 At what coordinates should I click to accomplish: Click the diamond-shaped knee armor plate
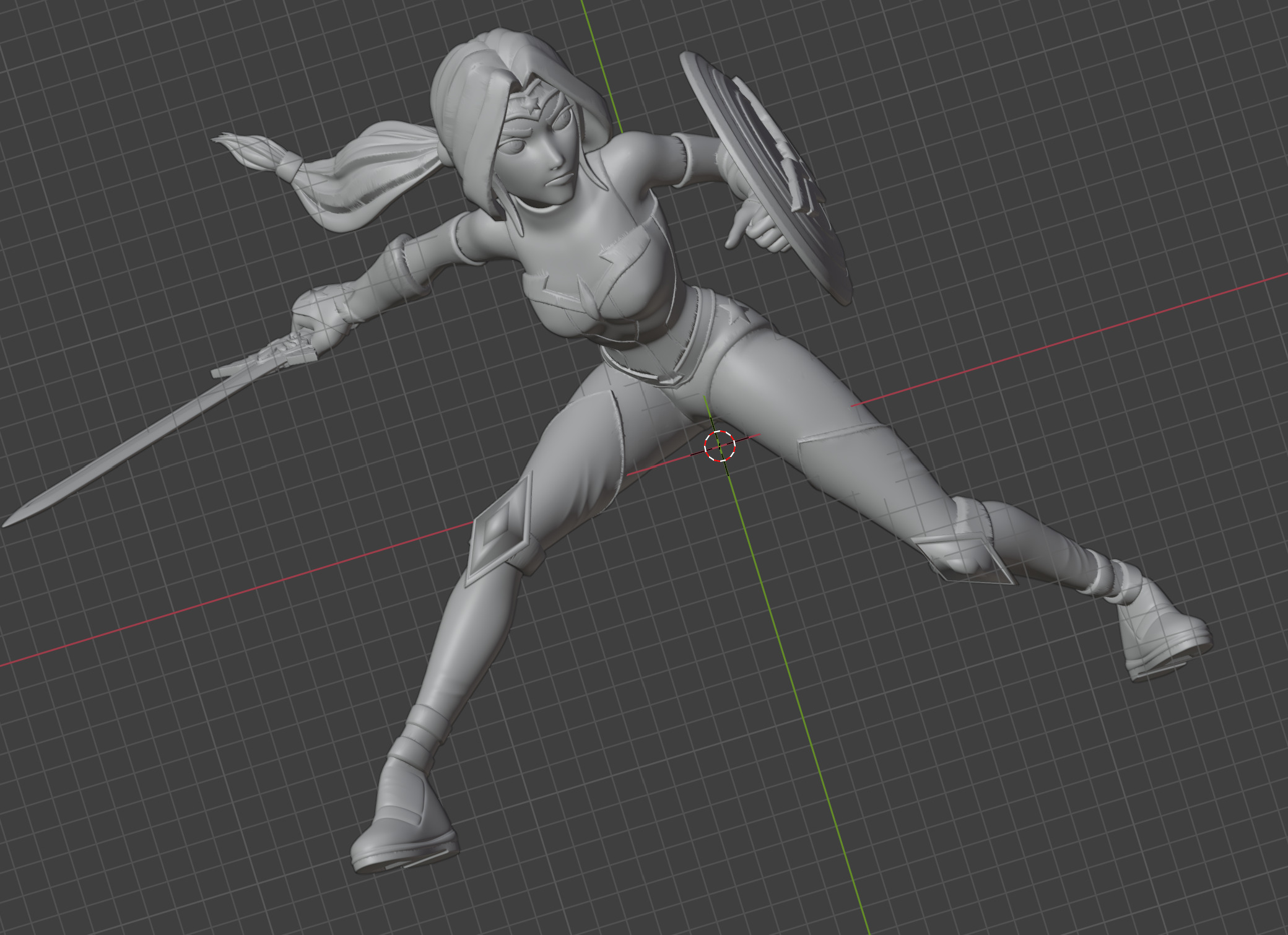point(500,530)
